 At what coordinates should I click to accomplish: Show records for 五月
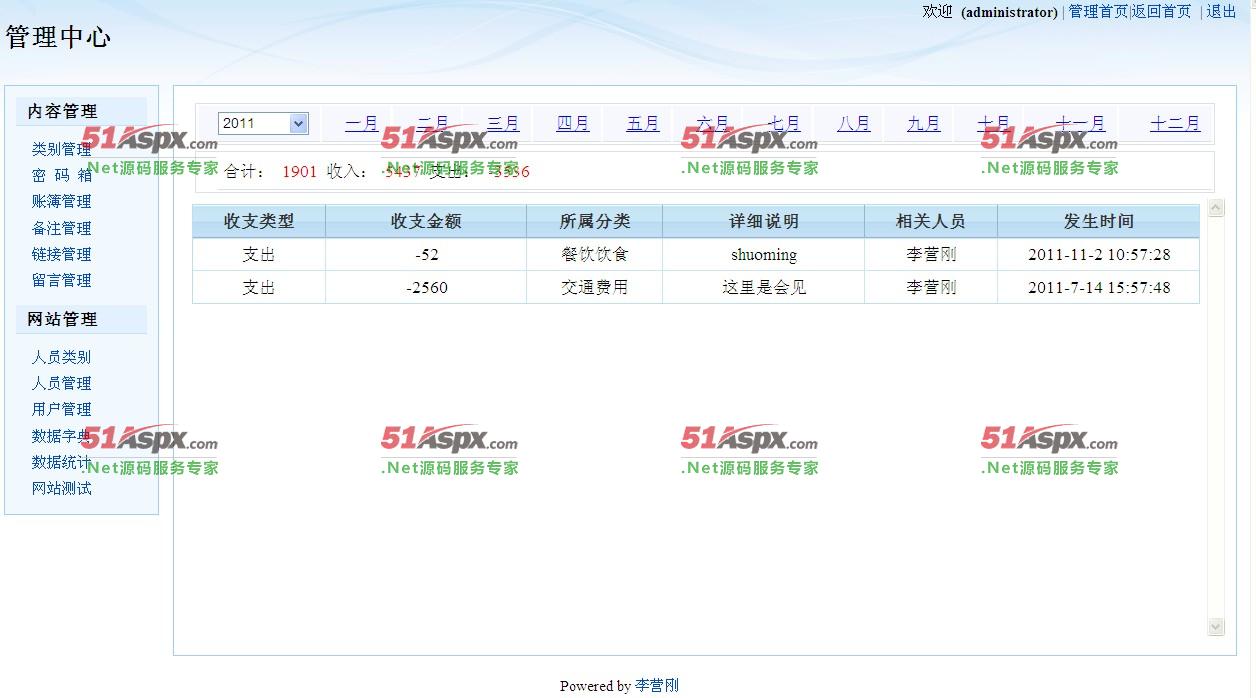pyautogui.click(x=643, y=123)
